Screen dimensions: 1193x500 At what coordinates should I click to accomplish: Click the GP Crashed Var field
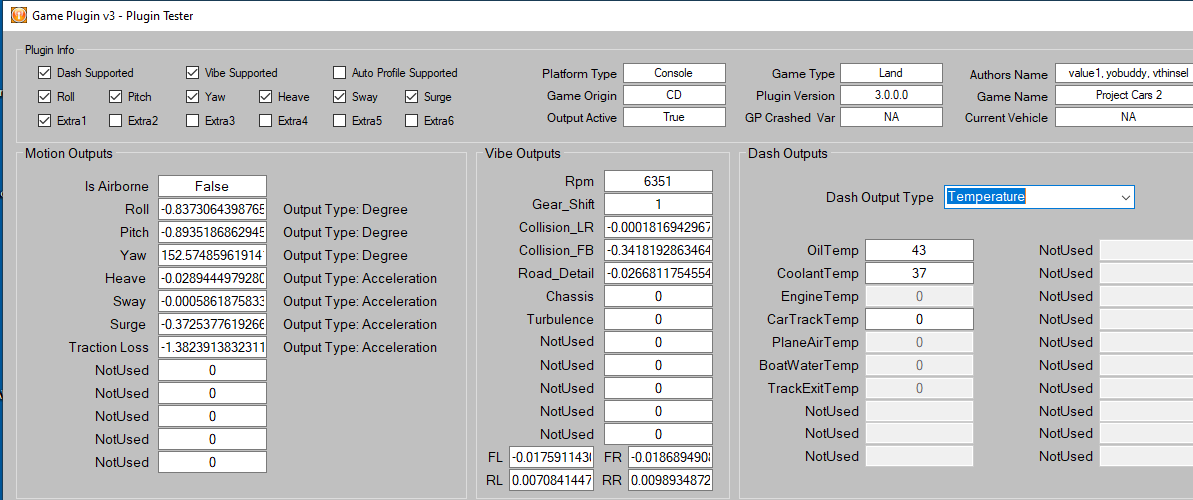pyautogui.click(x=891, y=117)
